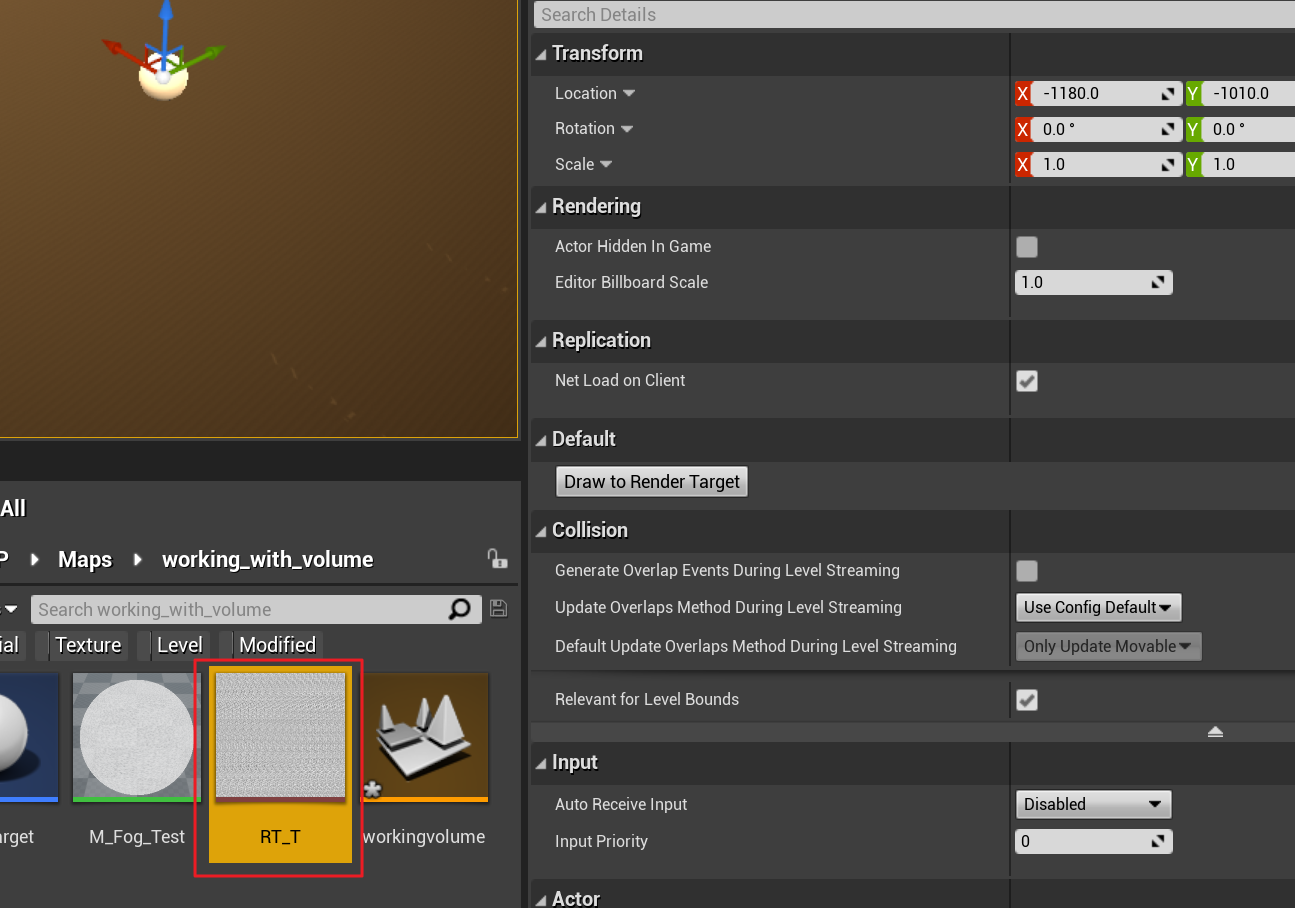Screen dimensions: 1295x908
Task: Select the RT_T render target asset
Action: [x=280, y=767]
